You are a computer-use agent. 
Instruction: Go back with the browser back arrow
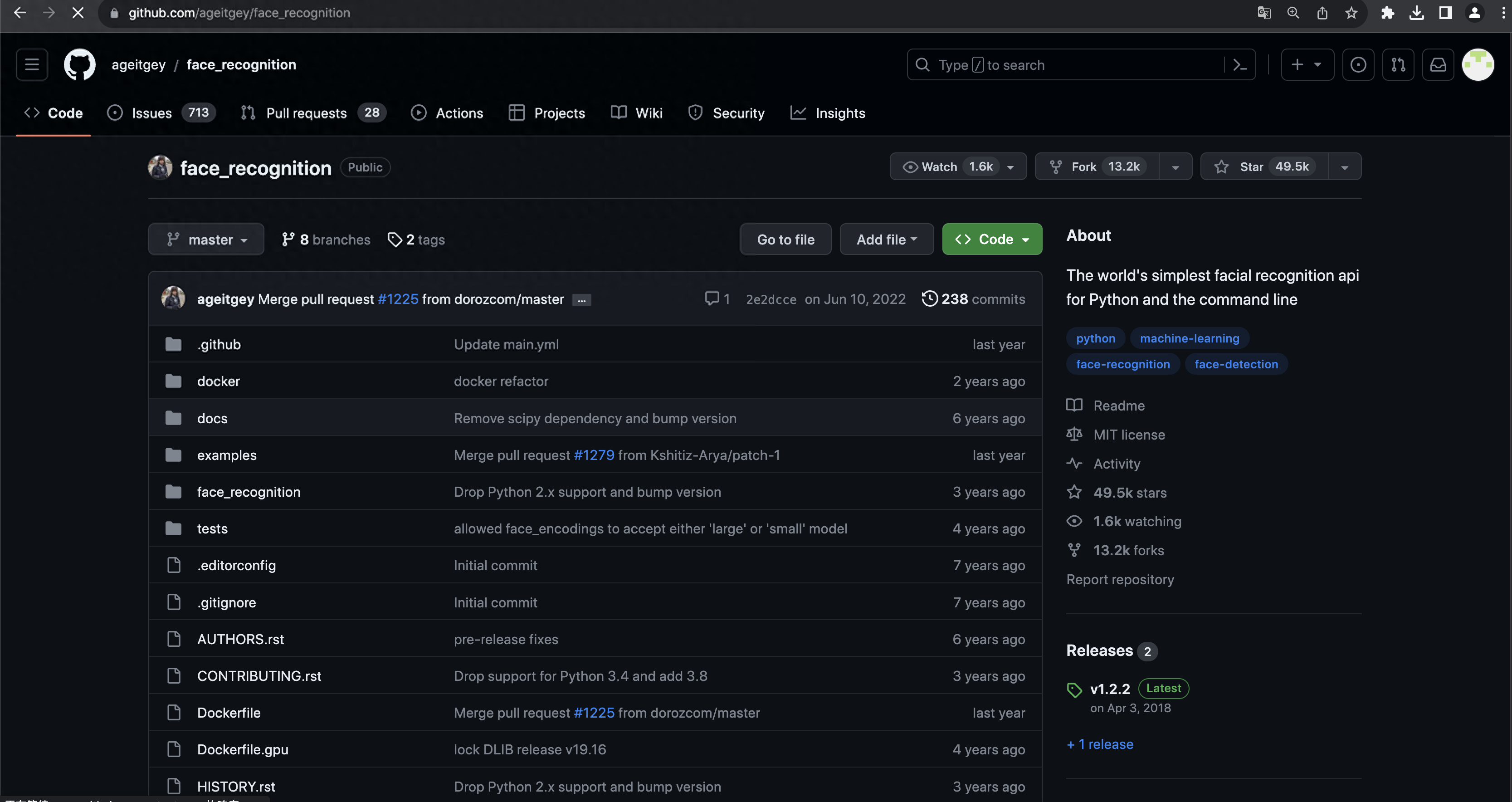20,13
